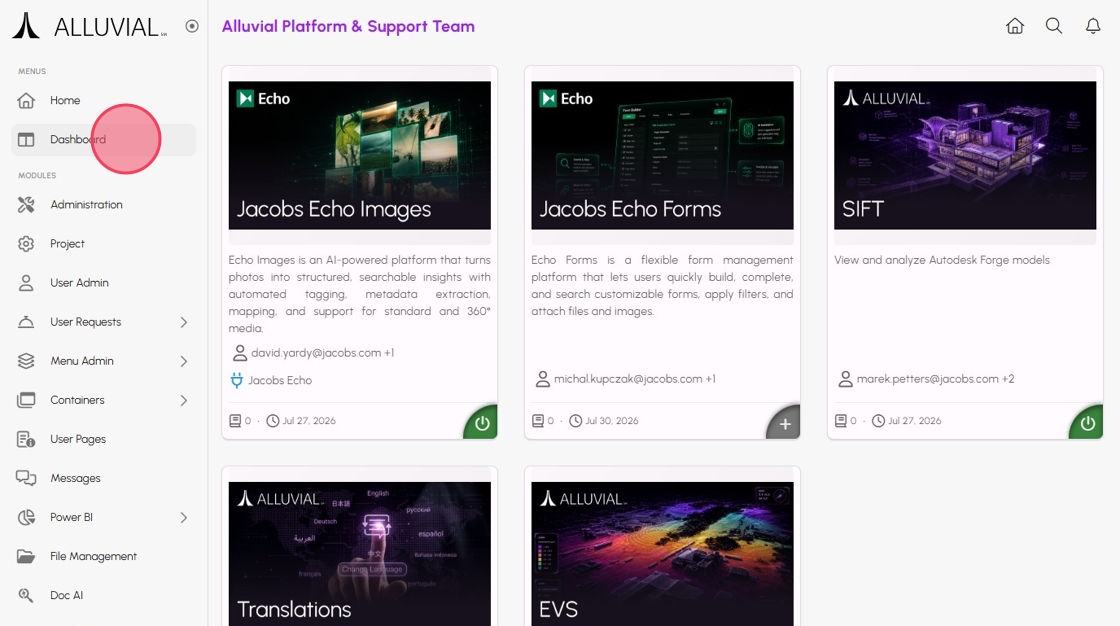Screen dimensions: 1120x626
Task: Open Doc AI in sidebar
Action: point(104,595)
